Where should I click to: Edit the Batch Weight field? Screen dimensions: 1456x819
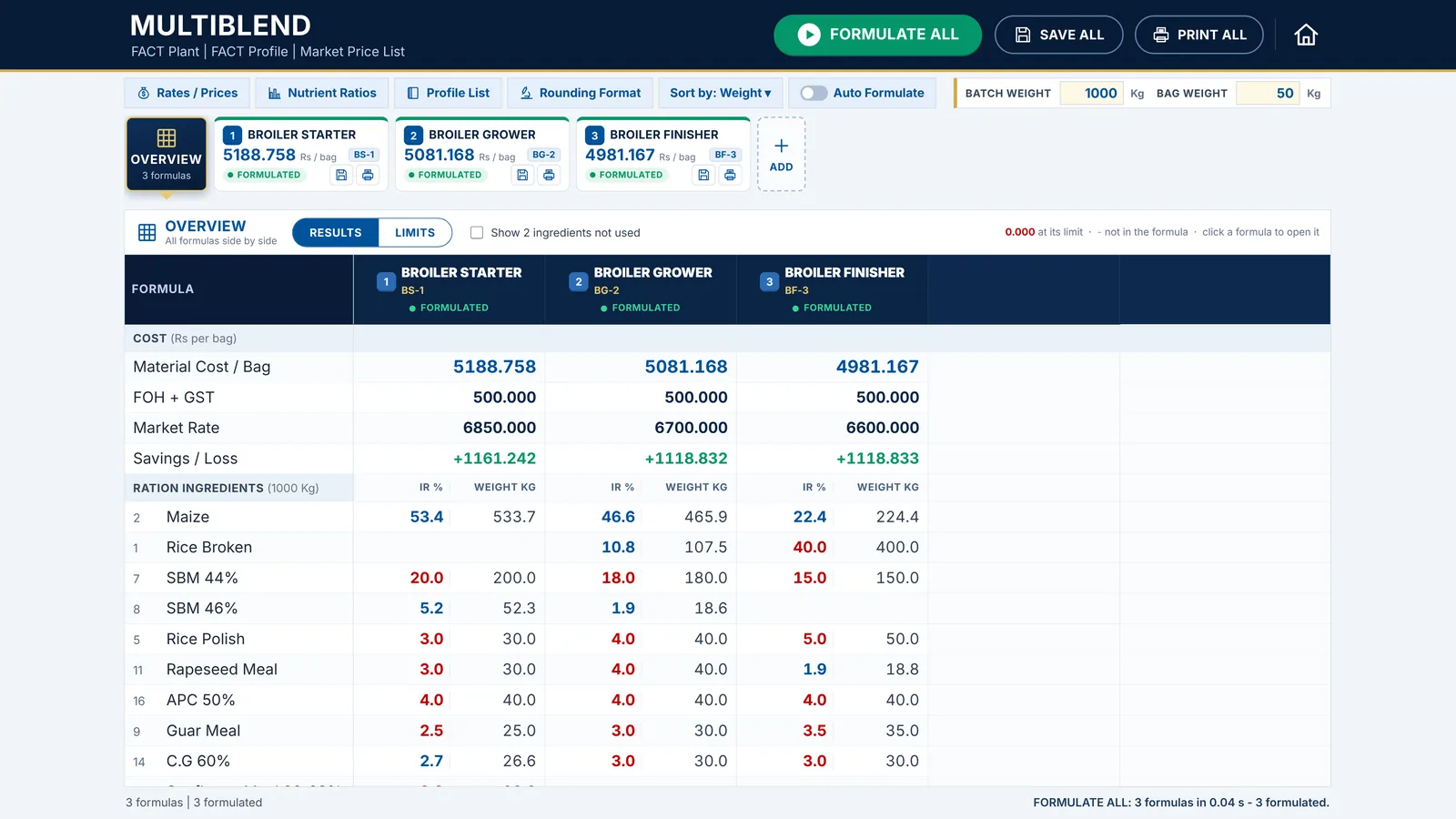1092,93
